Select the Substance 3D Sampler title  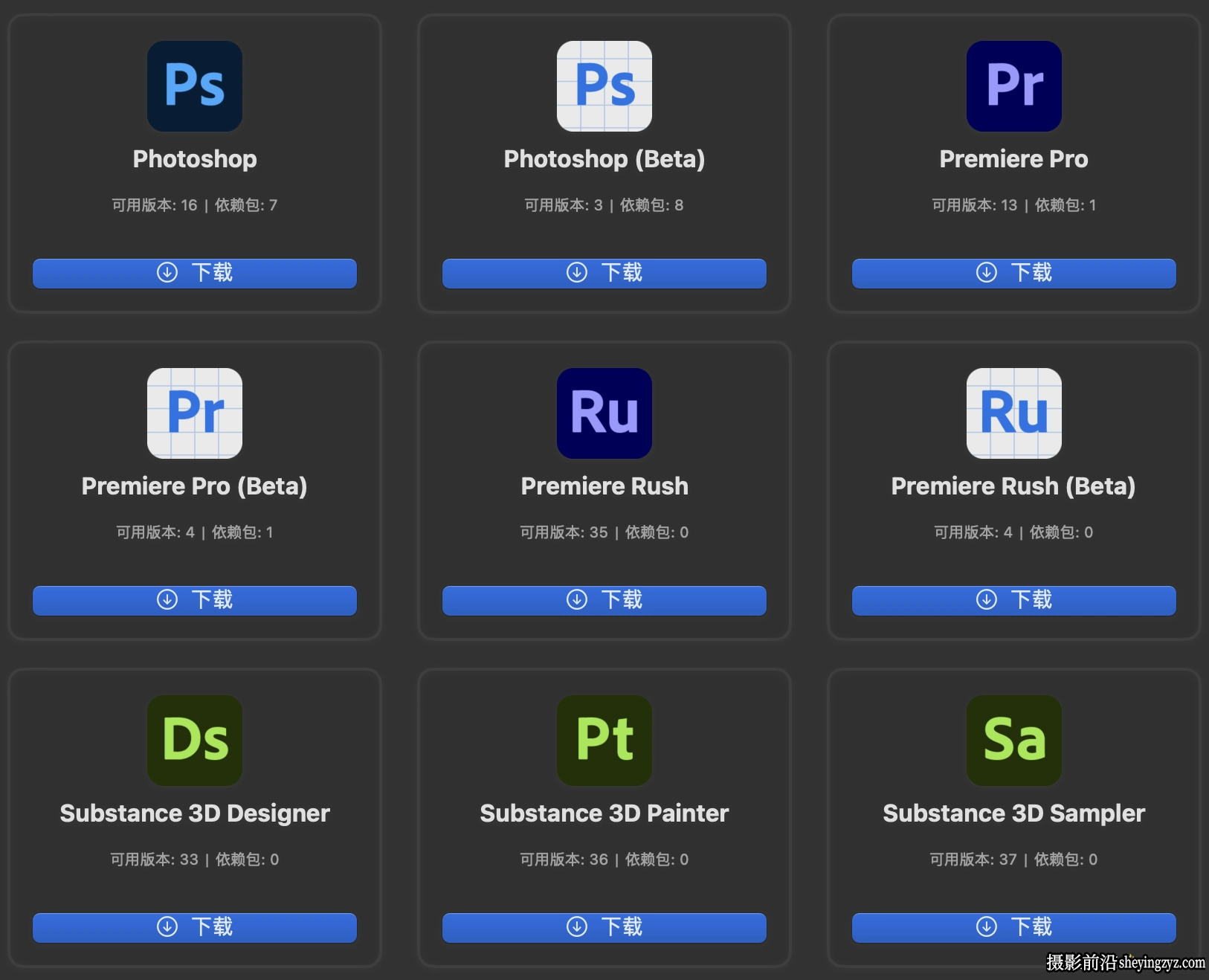coord(1014,813)
